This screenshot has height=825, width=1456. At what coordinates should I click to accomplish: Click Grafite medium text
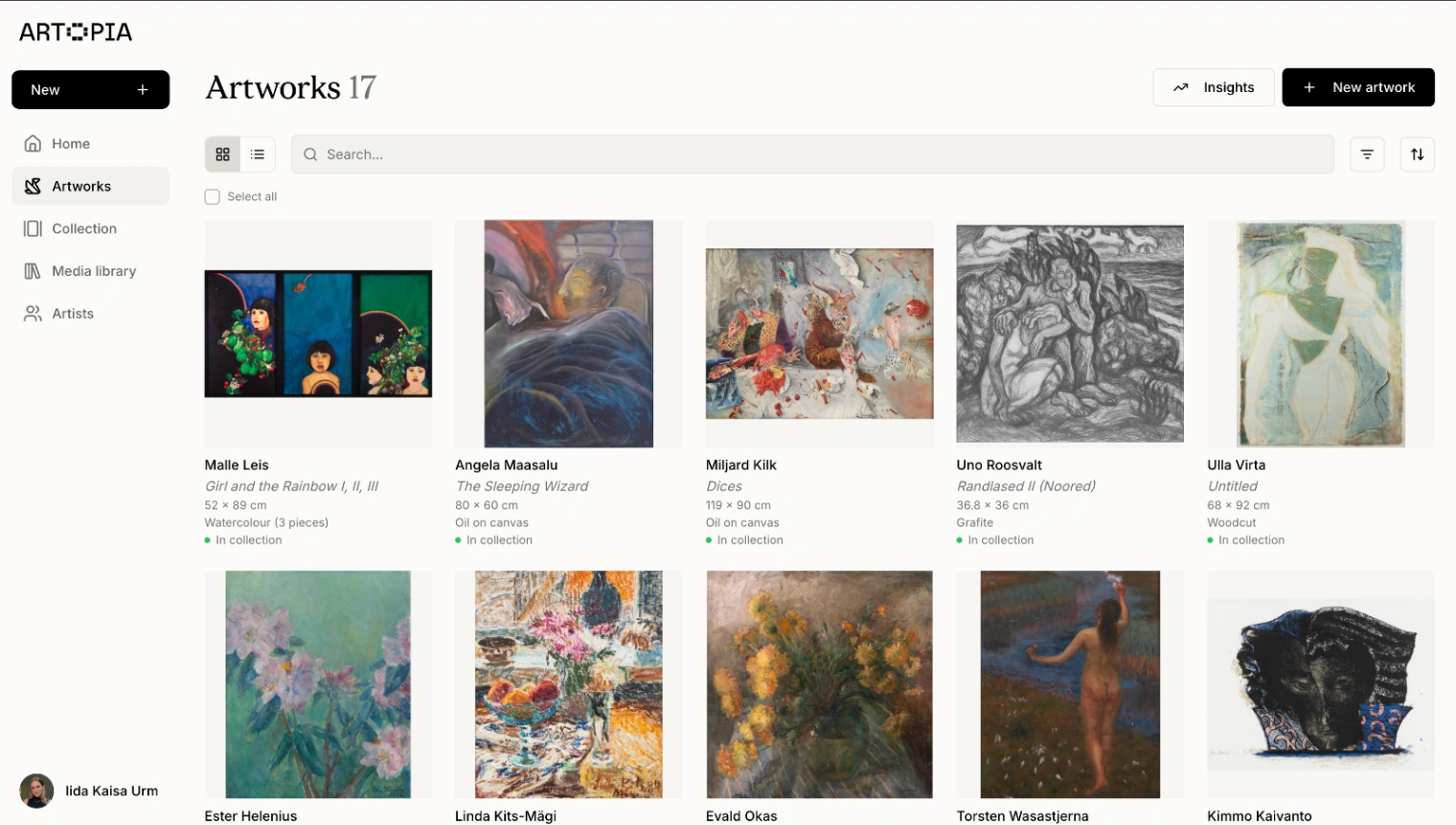pyautogui.click(x=975, y=523)
